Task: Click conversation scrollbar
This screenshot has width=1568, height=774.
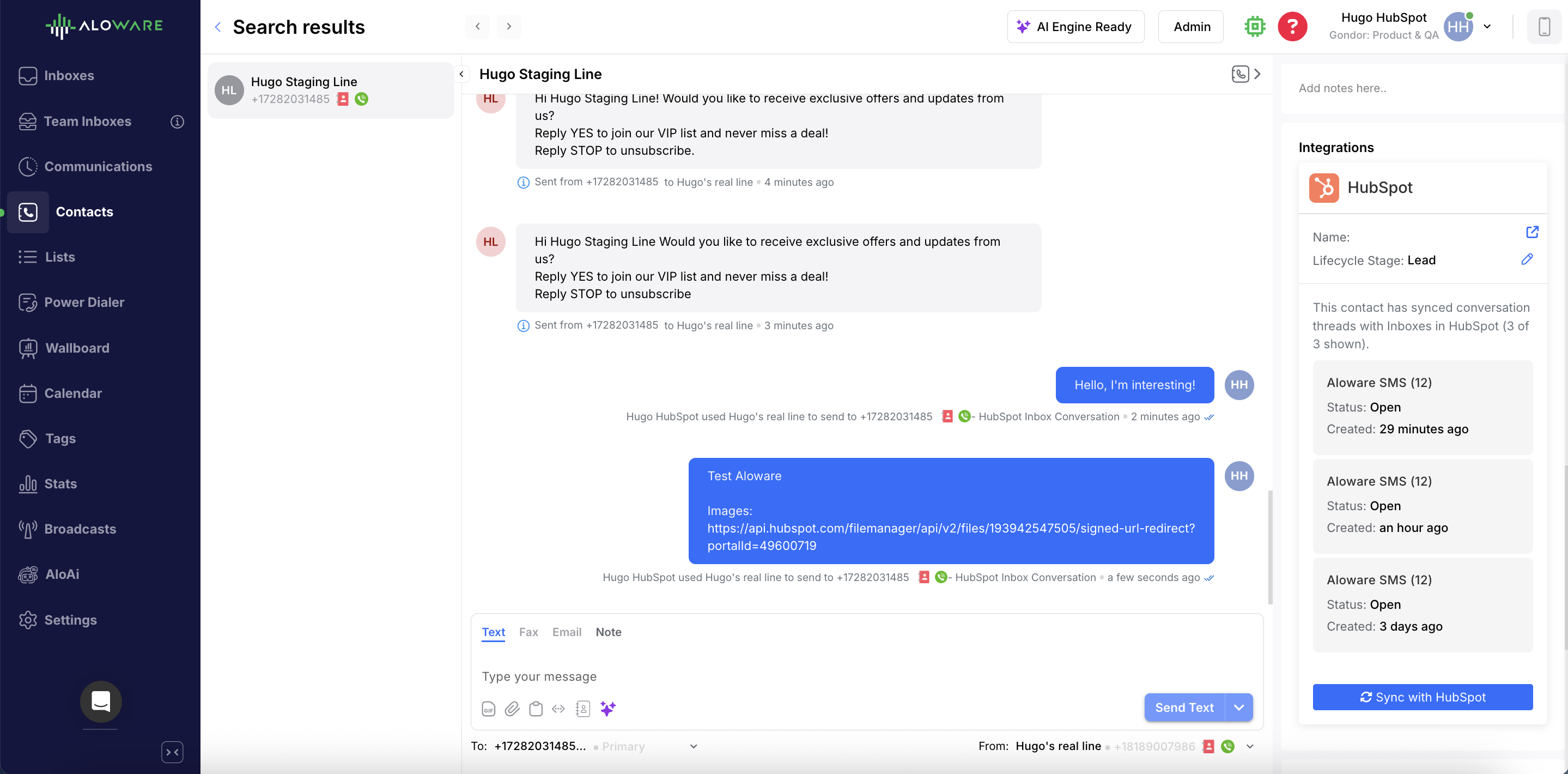Action: tap(1270, 547)
